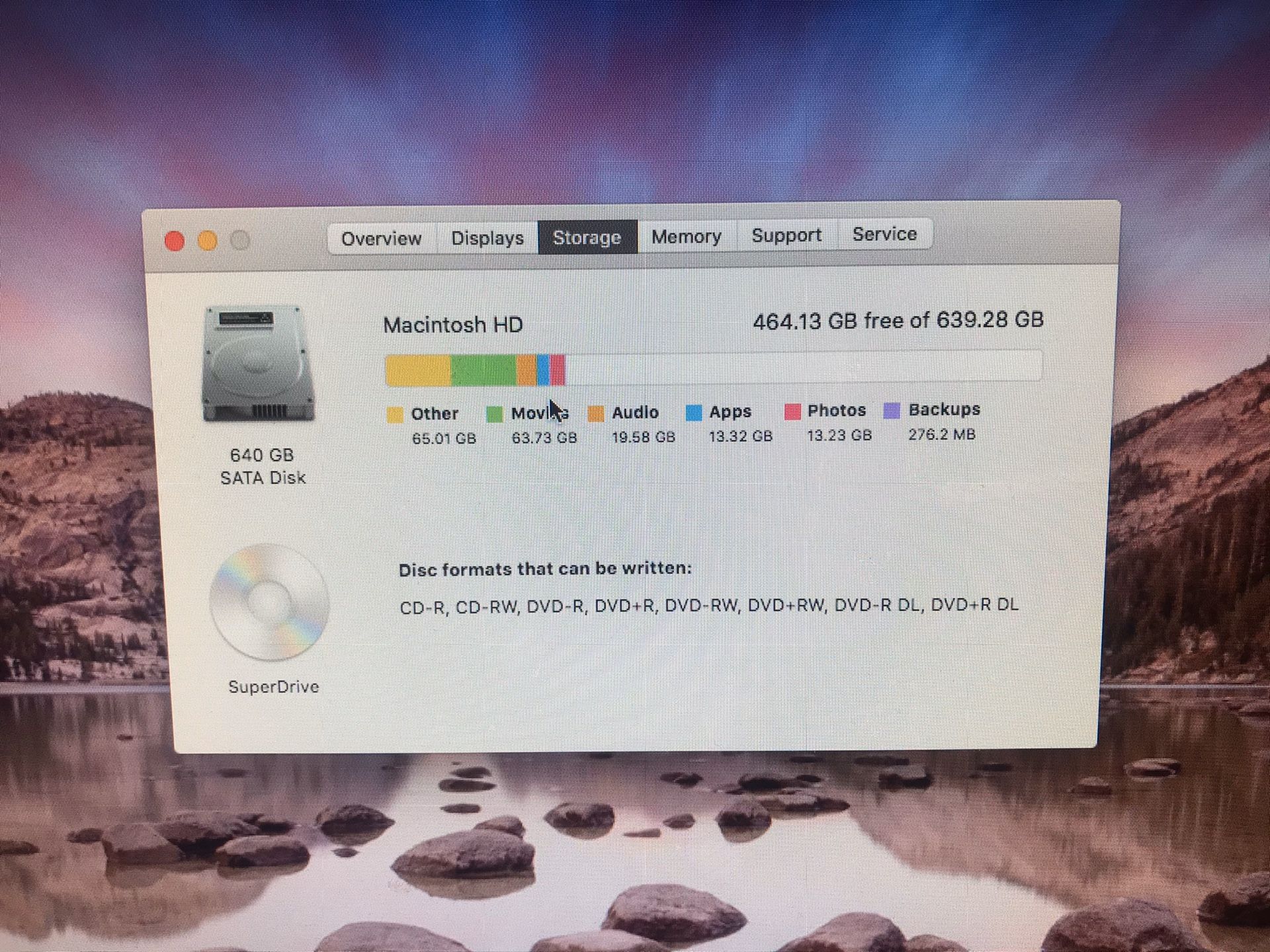The image size is (1270, 952).
Task: Open the Service tab
Action: (884, 234)
